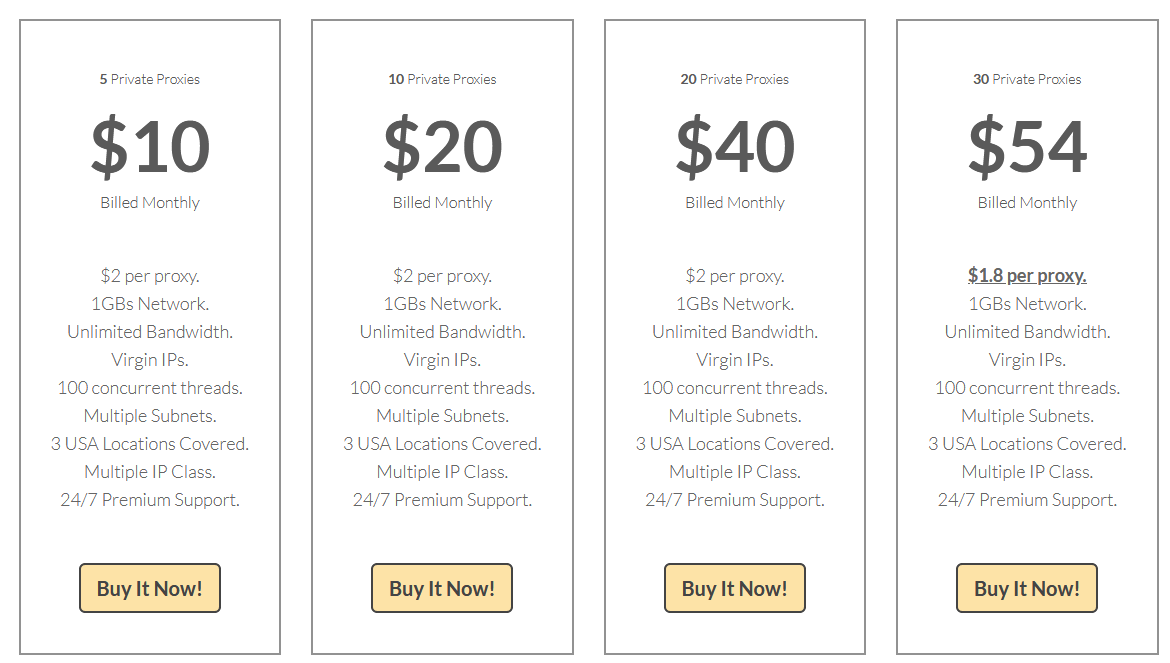Click the 30 Private Proxies plan title
1170x663 pixels.
coord(1026,79)
